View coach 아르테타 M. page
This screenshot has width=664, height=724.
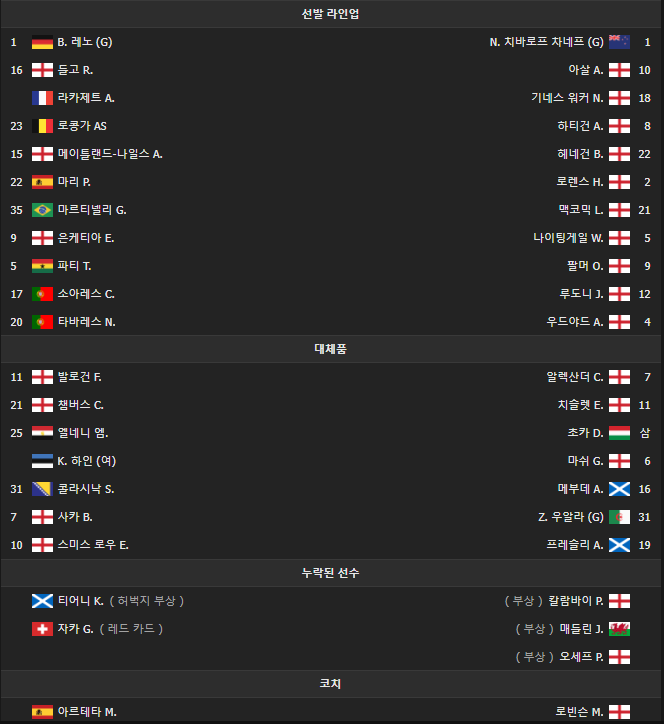point(87,712)
